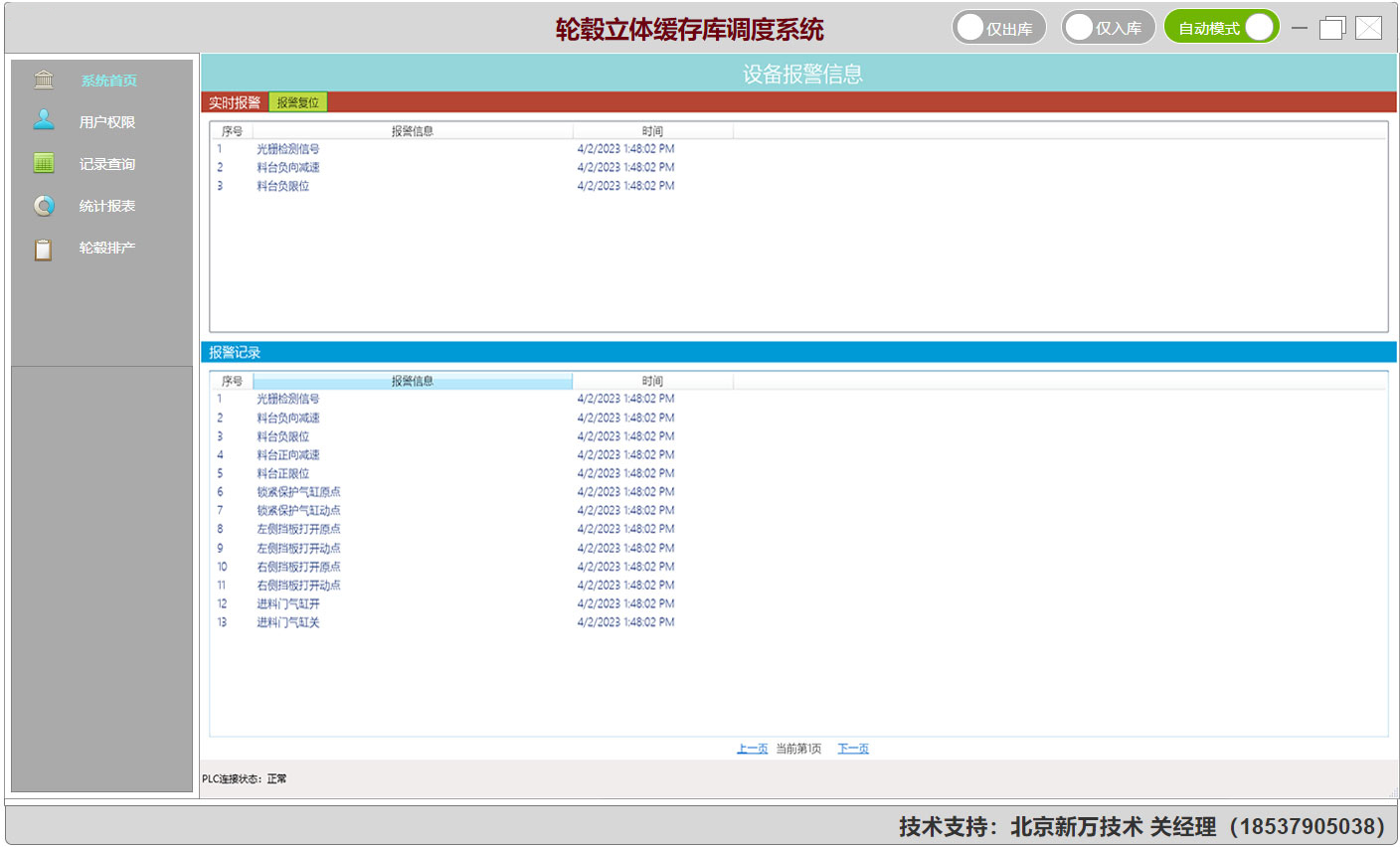The image size is (1400, 847).
Task: Sort real-time alarms by 时间 column
Action: (652, 130)
